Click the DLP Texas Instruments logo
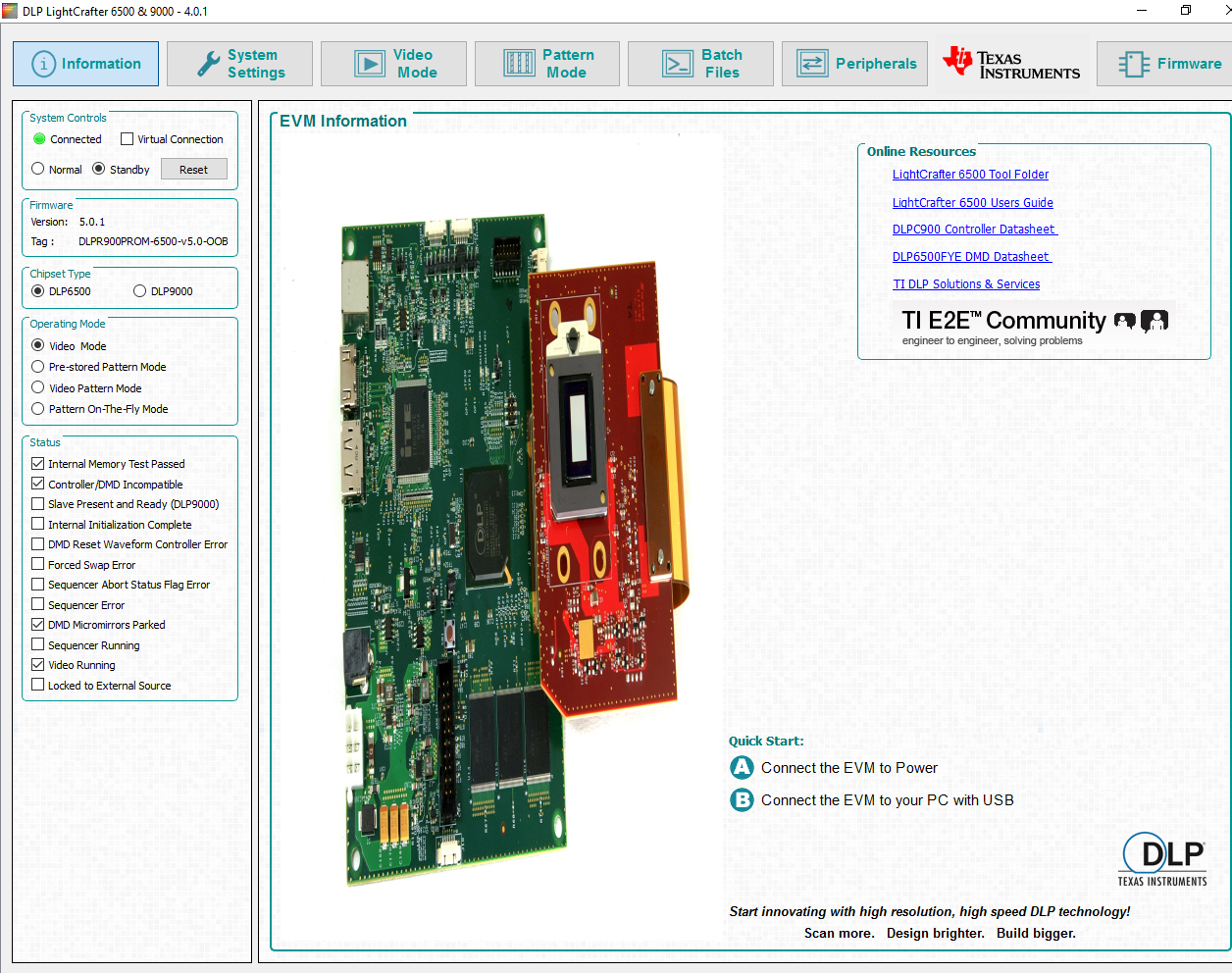 tap(1162, 859)
